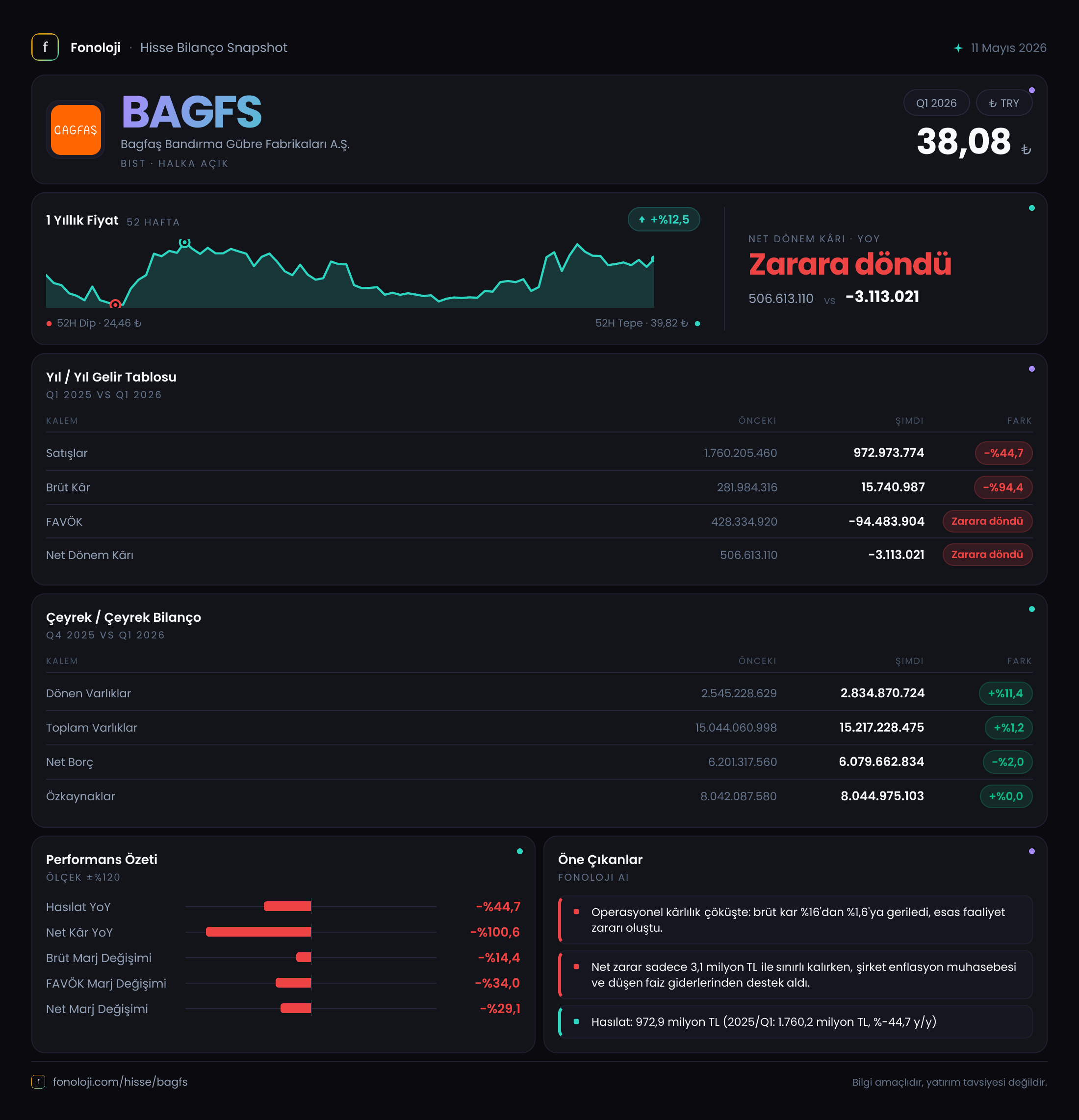Viewport: 1079px width, 1120px height.
Task: Click the FAVÖK row "Zarara döndü" badge
Action: (988, 521)
